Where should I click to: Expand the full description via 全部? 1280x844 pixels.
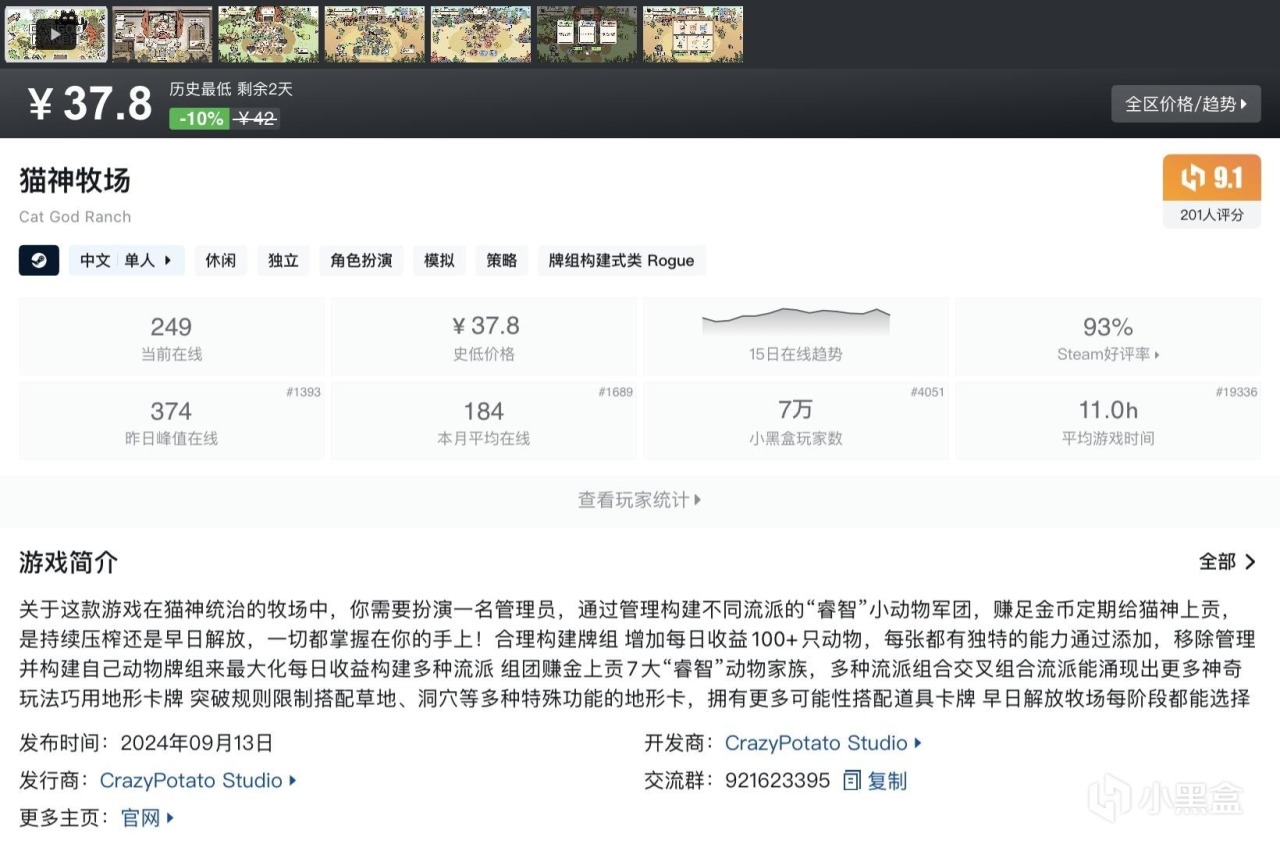coord(1227,562)
